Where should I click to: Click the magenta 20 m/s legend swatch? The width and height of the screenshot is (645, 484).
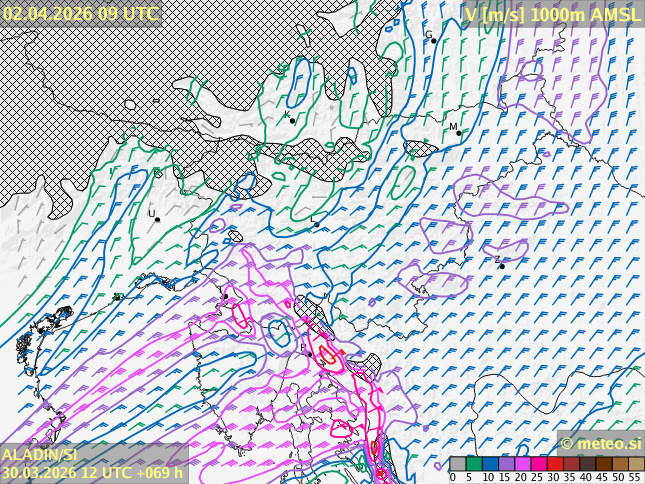click(x=522, y=464)
